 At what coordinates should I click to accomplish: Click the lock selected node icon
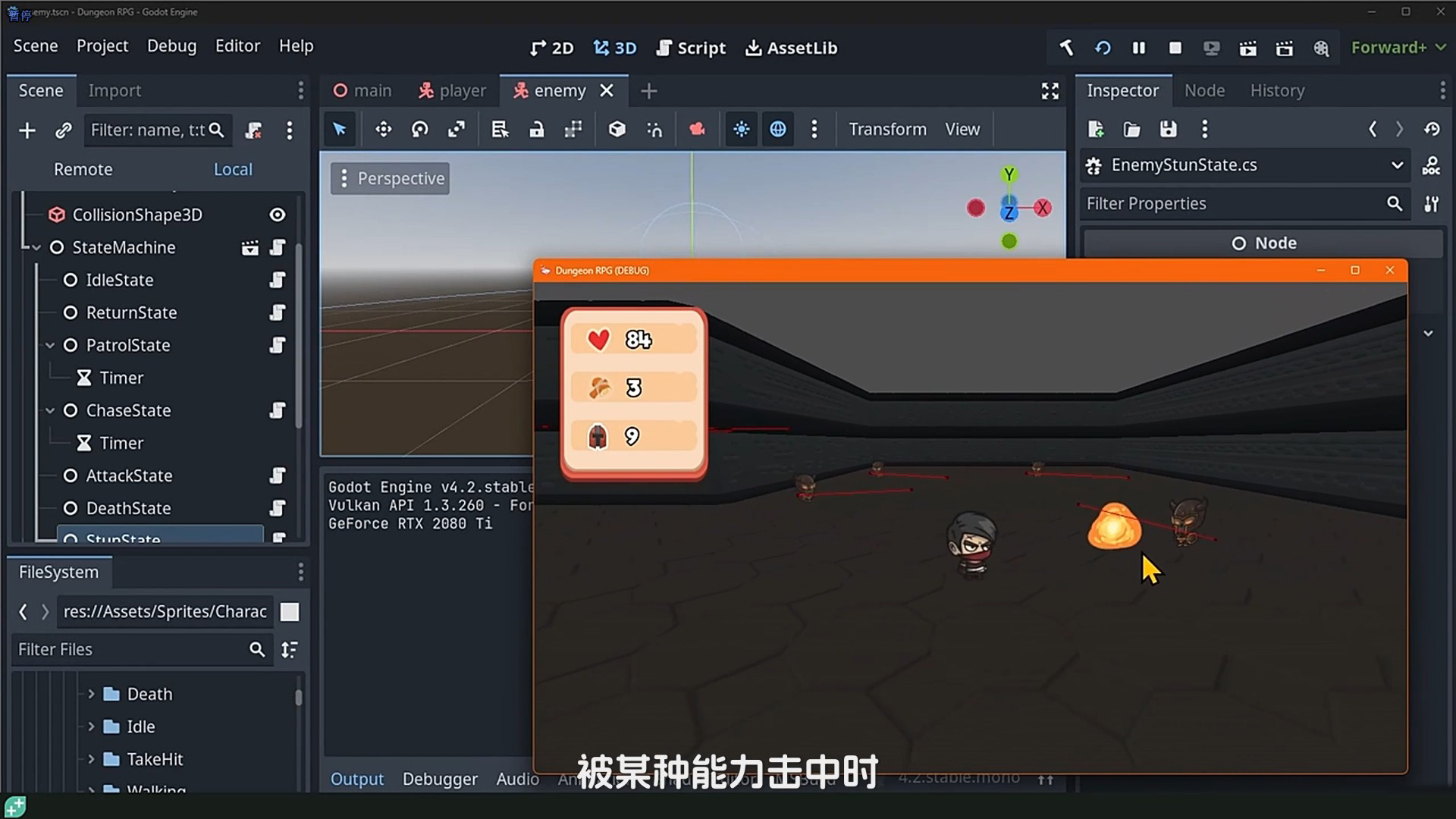click(536, 130)
